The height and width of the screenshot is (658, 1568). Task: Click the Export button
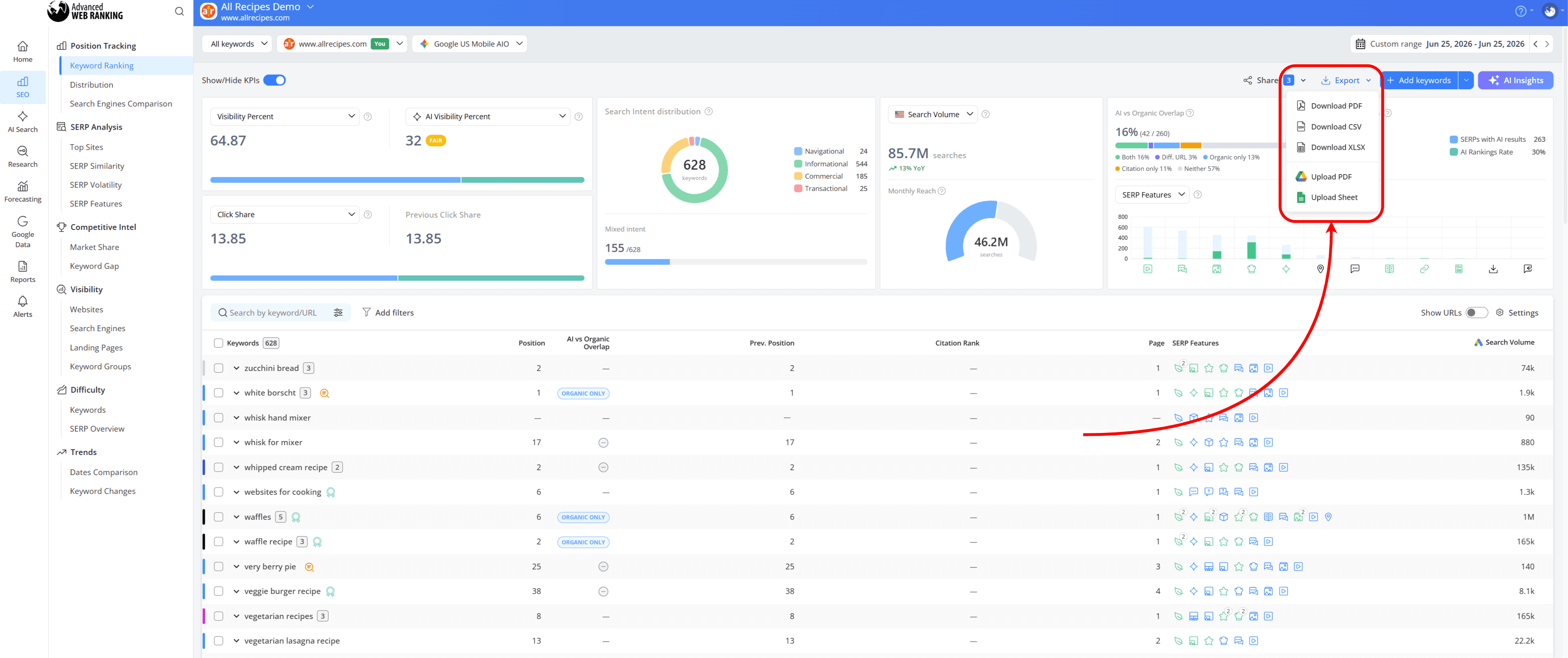[x=1346, y=80]
